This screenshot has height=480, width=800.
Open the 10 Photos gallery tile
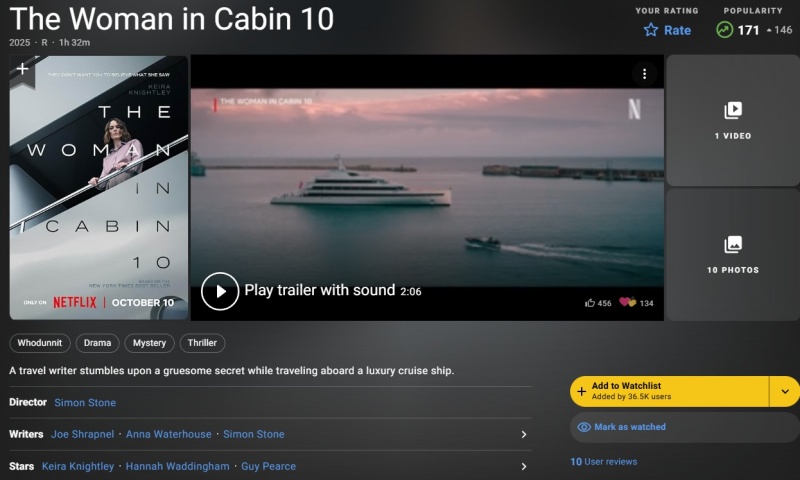[x=733, y=255]
